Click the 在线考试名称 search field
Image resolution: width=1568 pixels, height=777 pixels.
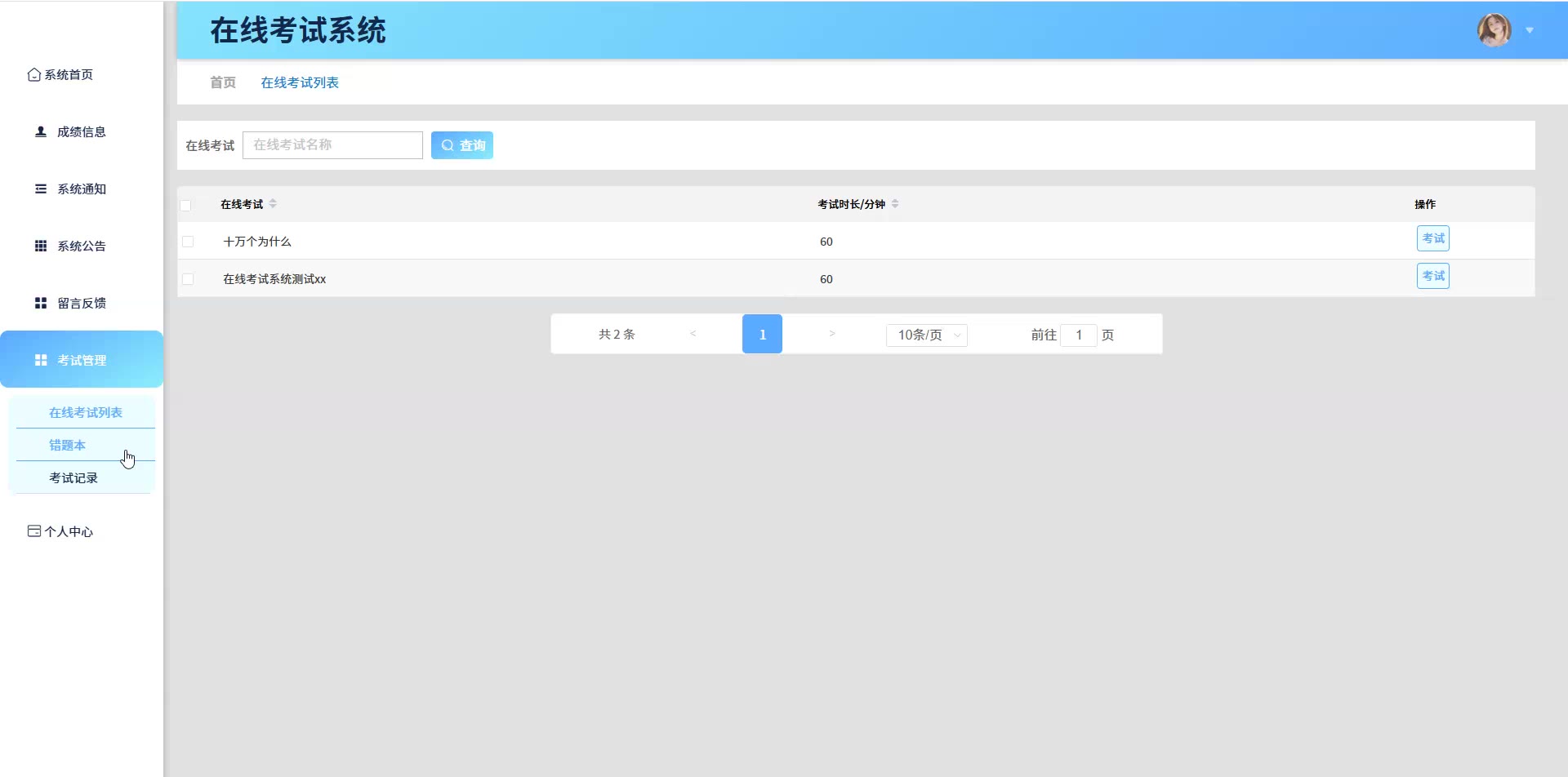point(332,145)
